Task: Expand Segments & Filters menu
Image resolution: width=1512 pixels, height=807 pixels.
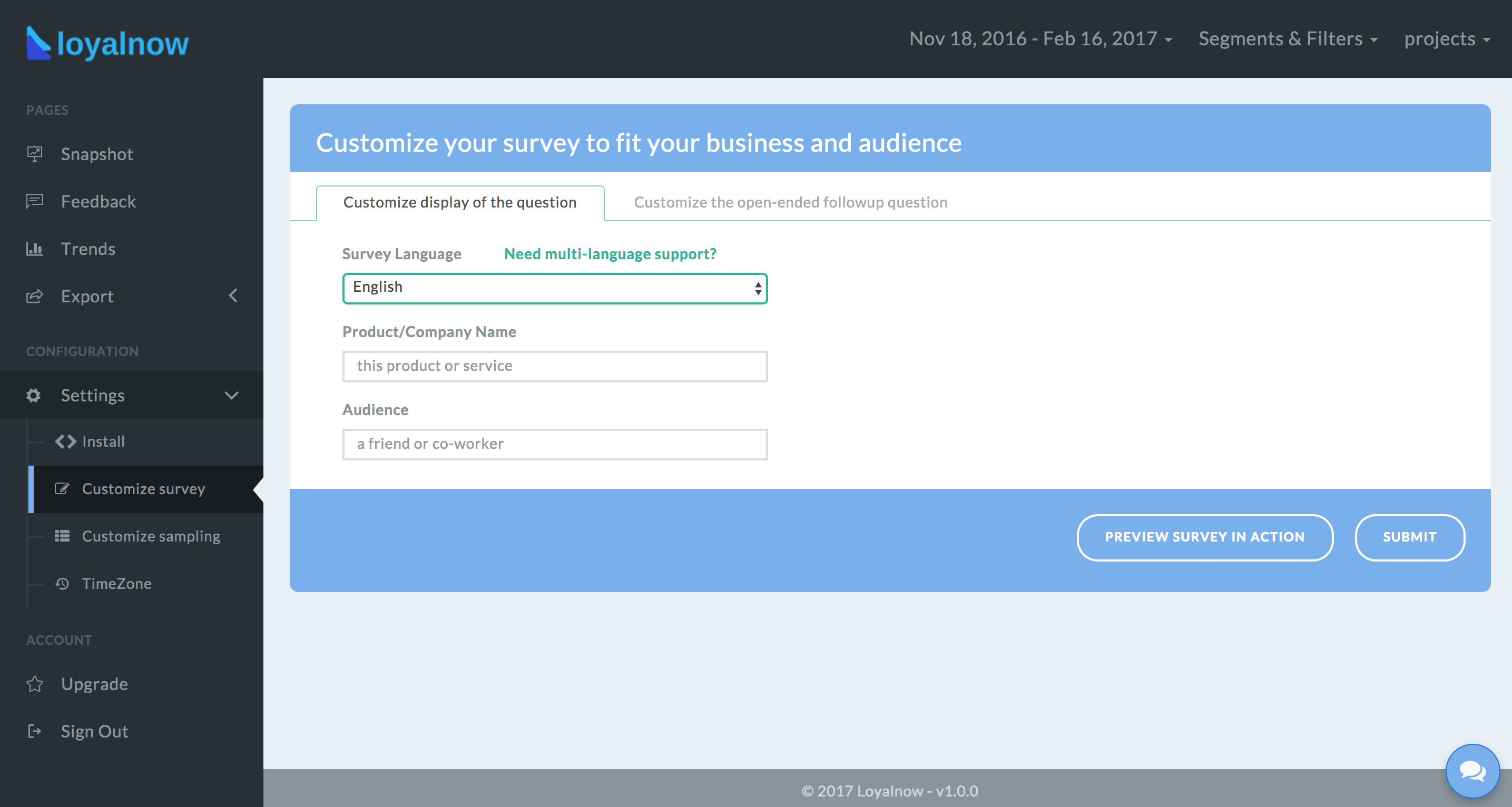Action: coord(1288,39)
